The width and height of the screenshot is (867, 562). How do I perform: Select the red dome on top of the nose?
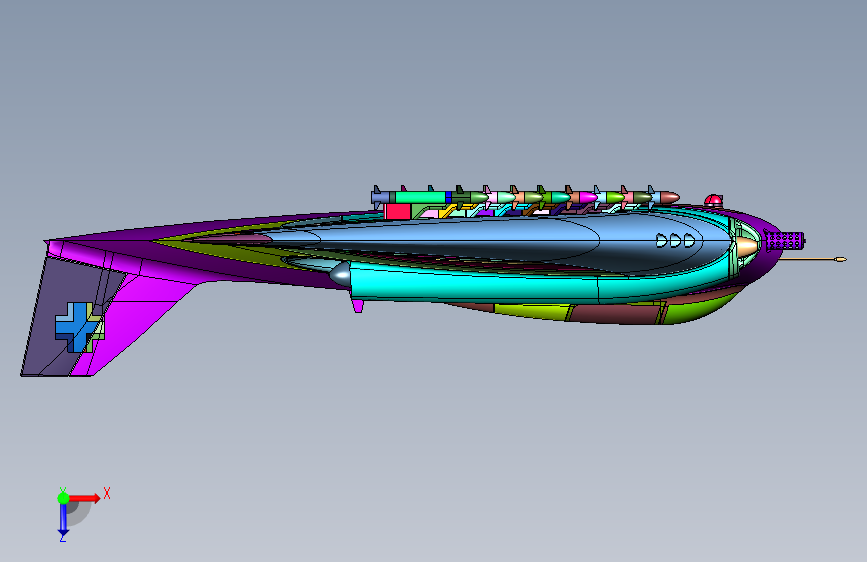coord(713,200)
